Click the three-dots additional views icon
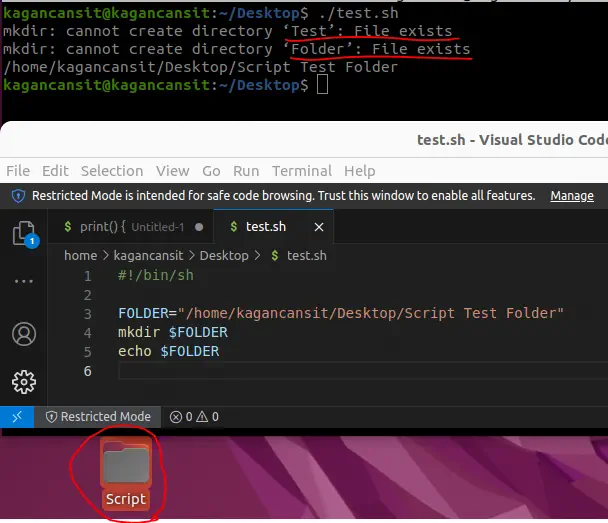The height and width of the screenshot is (523, 608). (x=23, y=282)
